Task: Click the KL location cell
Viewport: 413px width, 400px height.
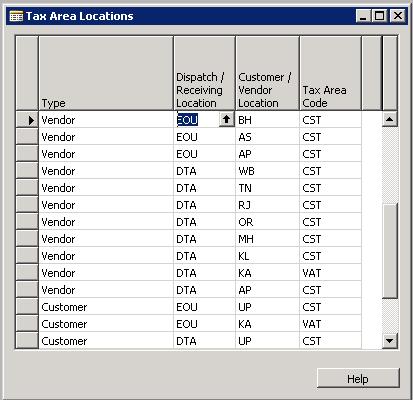Action: pos(267,256)
